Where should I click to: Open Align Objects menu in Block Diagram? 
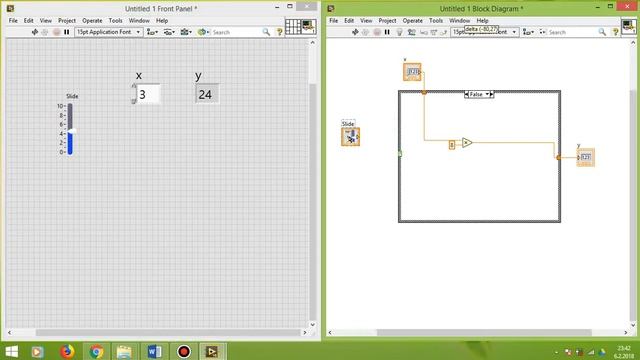[x=528, y=32]
